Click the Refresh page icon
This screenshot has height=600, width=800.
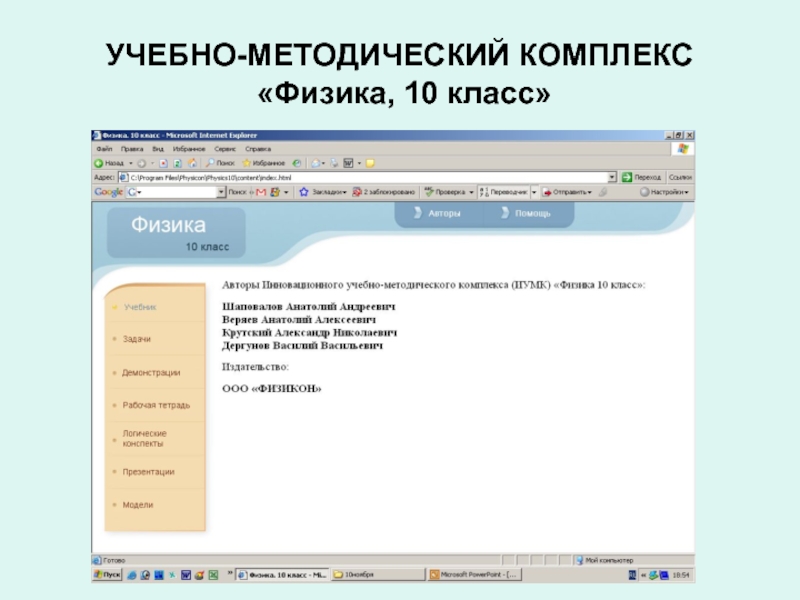[x=178, y=163]
